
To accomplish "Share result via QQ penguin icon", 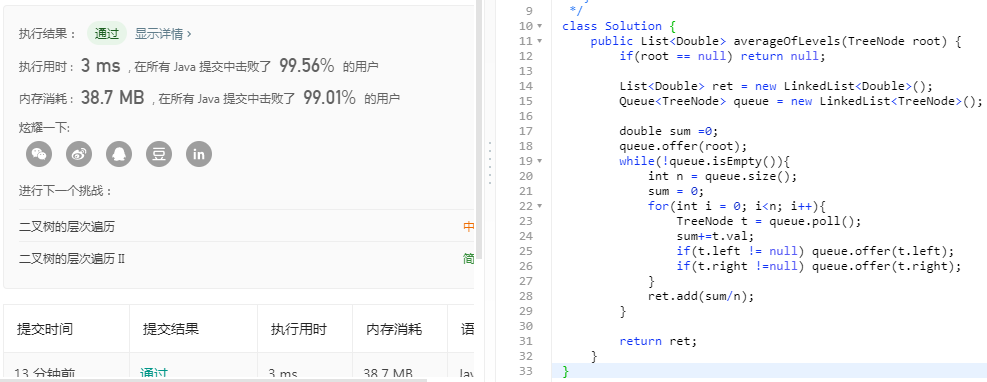I will click(x=119, y=154).
